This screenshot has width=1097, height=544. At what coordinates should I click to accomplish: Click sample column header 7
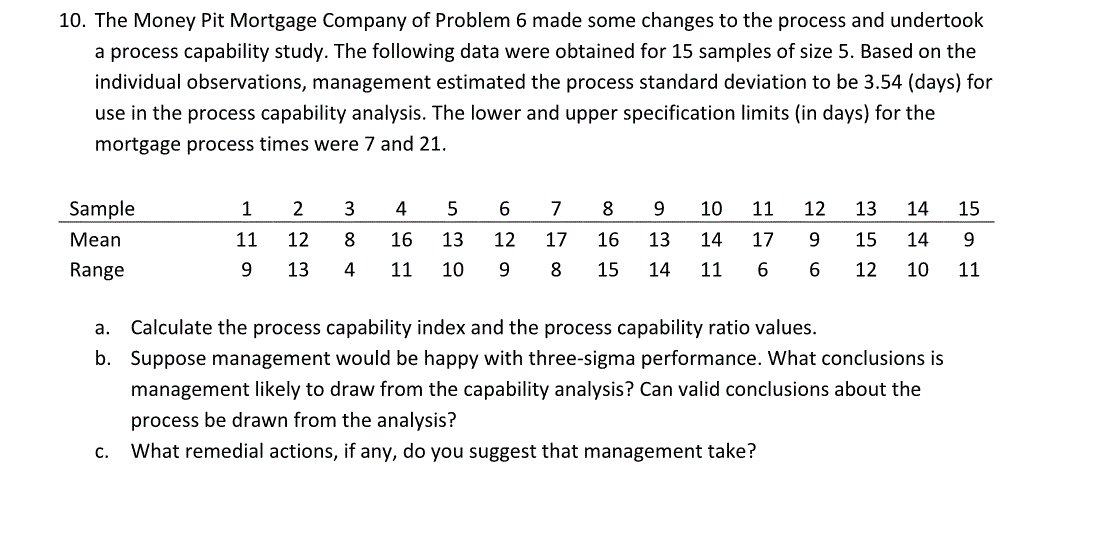point(555,209)
